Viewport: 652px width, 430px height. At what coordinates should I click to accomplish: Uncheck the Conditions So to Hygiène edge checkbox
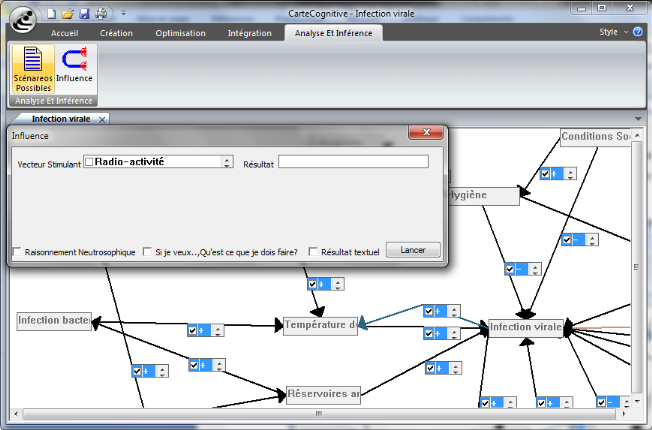pyautogui.click(x=545, y=174)
